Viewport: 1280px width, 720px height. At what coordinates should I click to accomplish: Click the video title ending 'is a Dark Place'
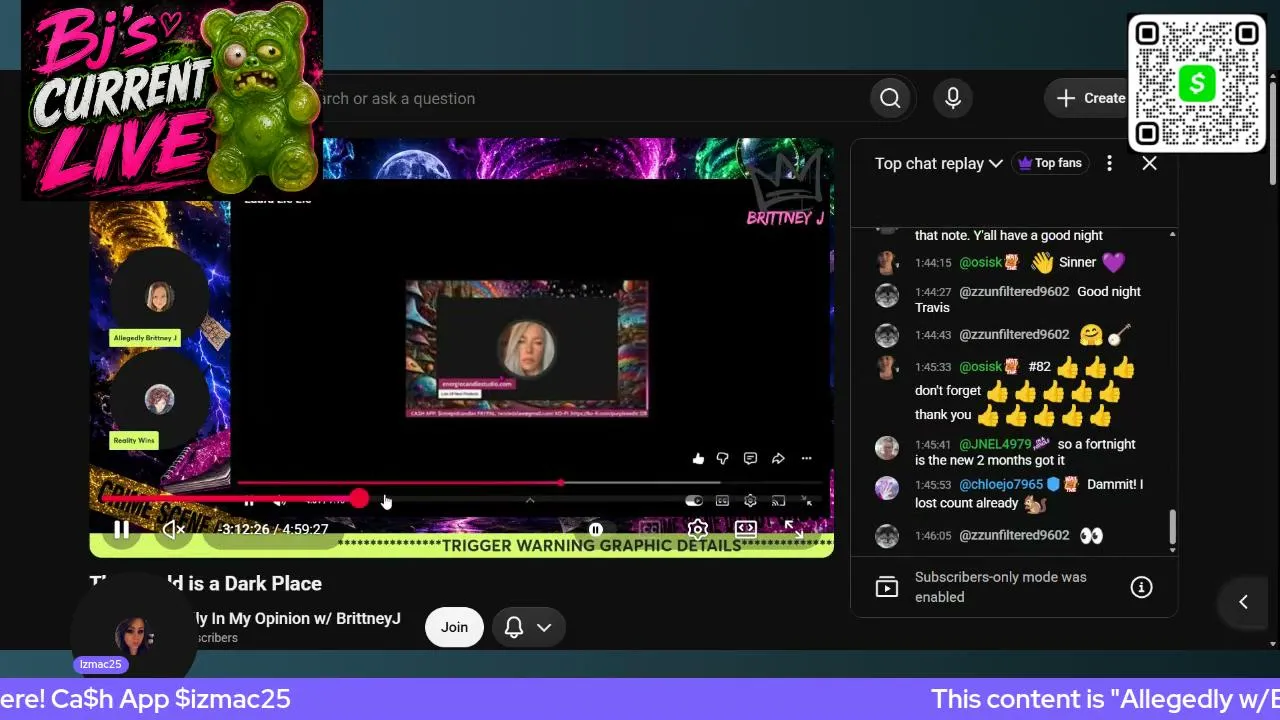pos(206,583)
